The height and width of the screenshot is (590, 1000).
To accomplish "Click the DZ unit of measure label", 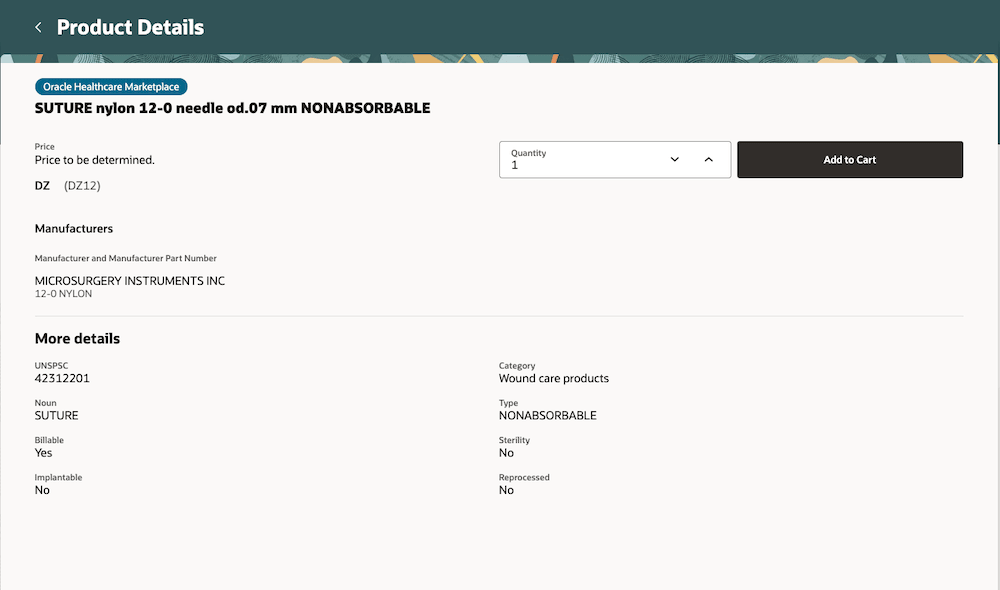I will point(41,185).
